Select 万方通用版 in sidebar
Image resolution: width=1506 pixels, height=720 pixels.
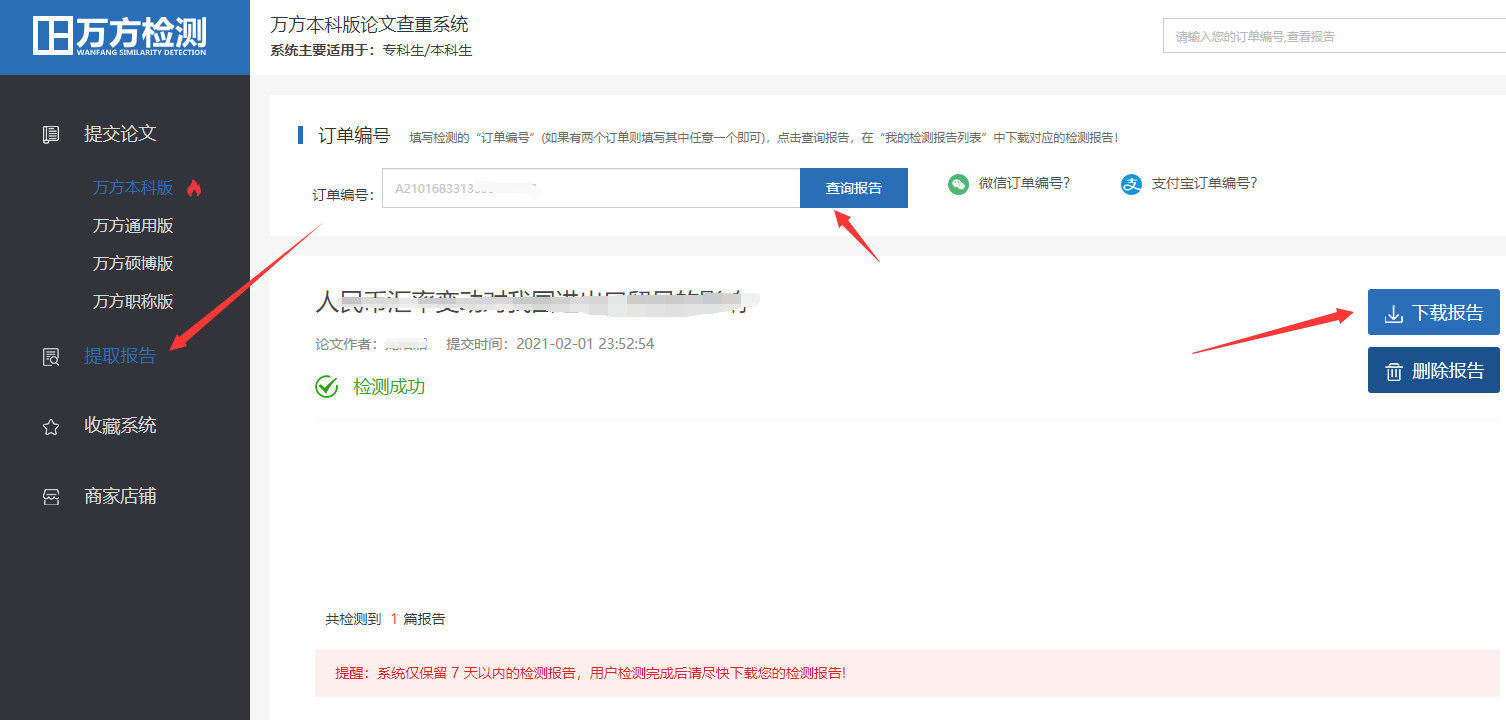(133, 226)
